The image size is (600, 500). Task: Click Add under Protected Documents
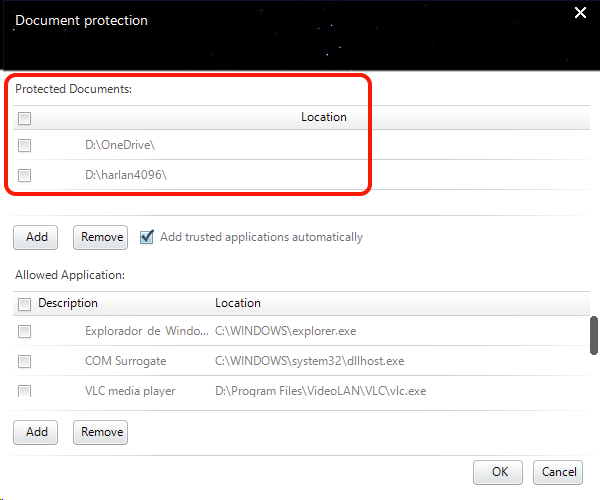pos(36,237)
